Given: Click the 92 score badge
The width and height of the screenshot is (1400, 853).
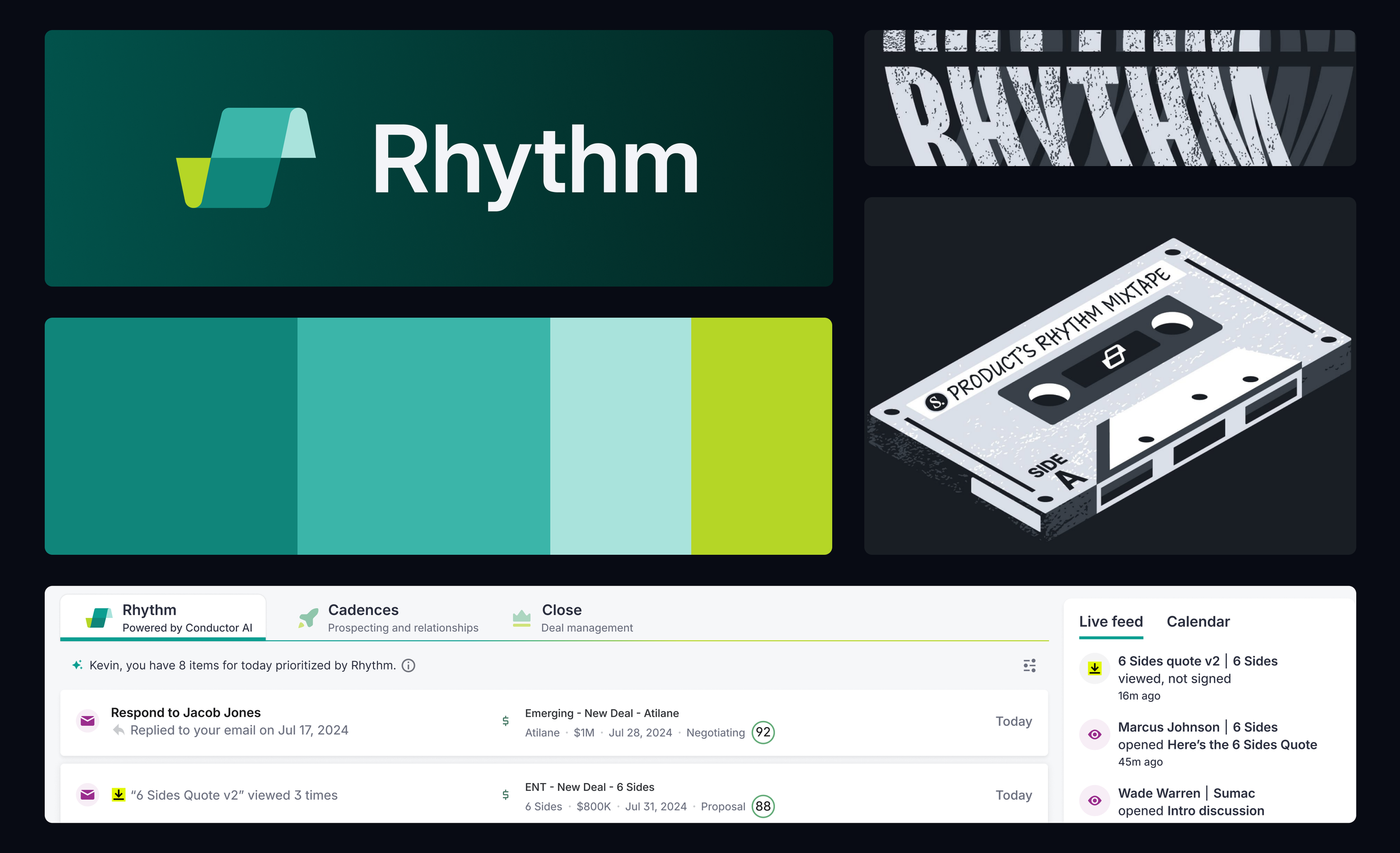Looking at the screenshot, I should coord(763,732).
